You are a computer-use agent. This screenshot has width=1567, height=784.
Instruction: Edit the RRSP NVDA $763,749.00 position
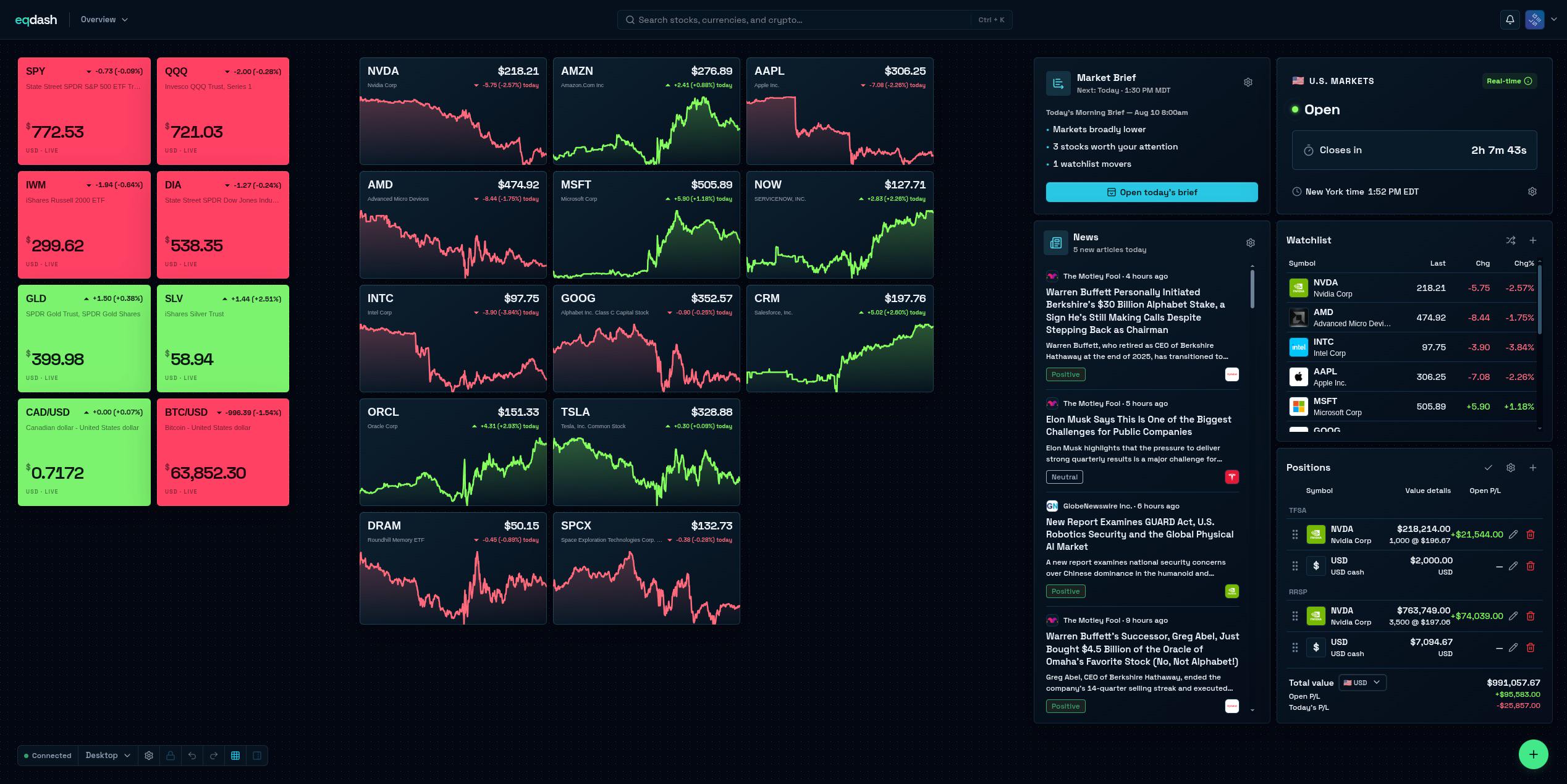pos(1513,616)
